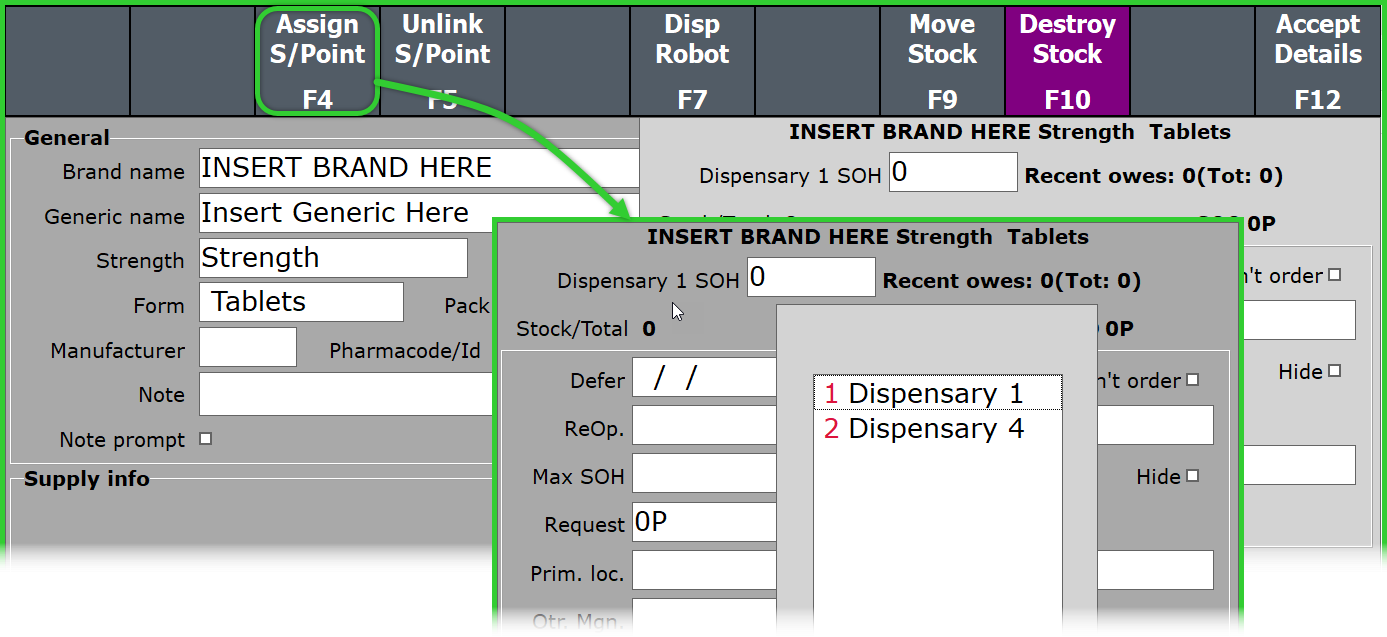Click Accept Details F12 button

[1318, 60]
